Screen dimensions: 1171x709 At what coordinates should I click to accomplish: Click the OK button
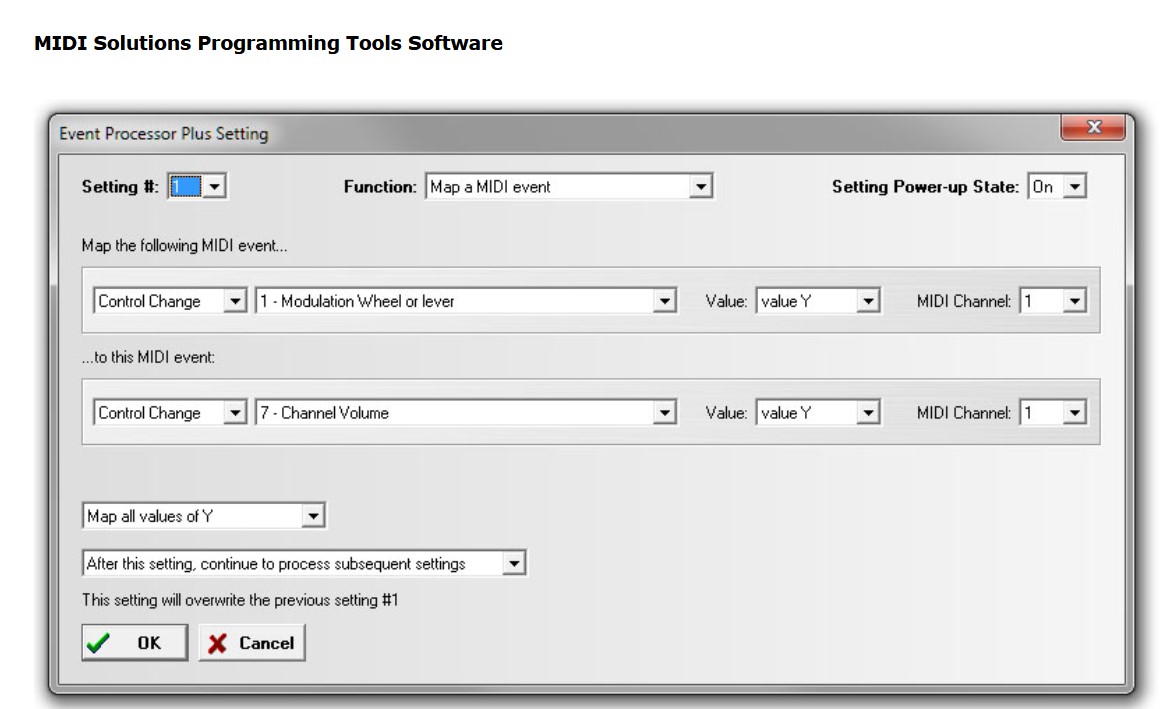(134, 643)
